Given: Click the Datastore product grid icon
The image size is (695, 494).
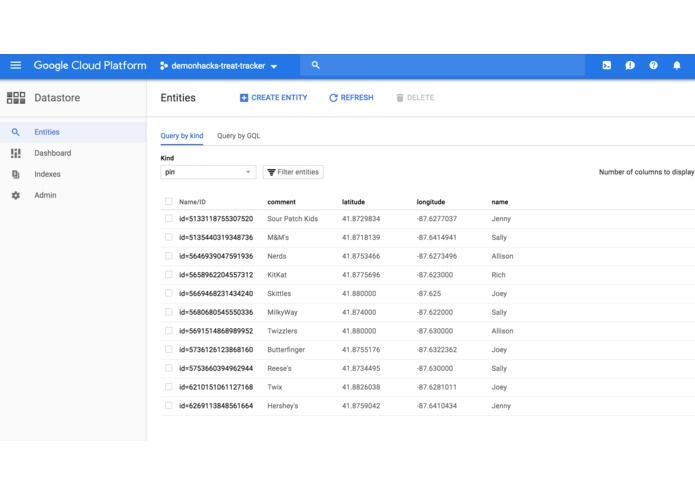Looking at the screenshot, I should 16,98.
